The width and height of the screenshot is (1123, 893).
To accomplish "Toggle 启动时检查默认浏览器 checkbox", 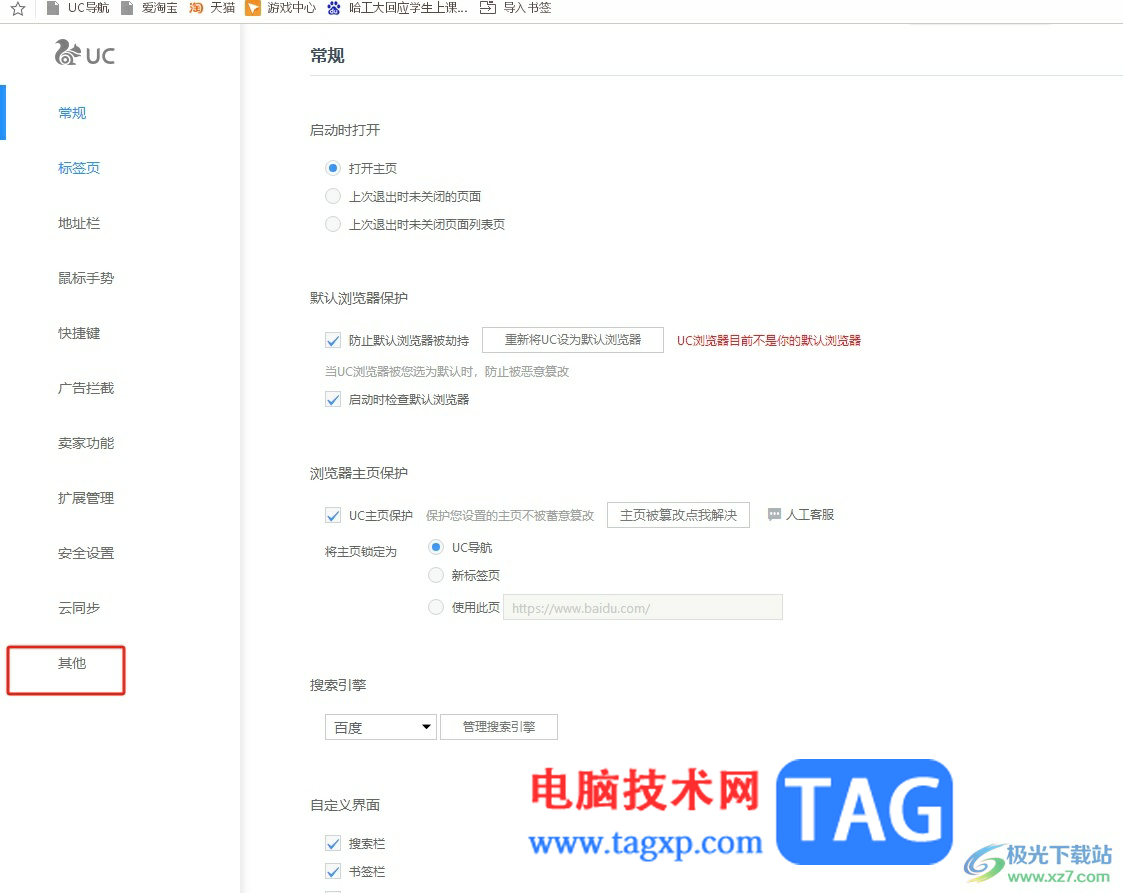I will 333,400.
